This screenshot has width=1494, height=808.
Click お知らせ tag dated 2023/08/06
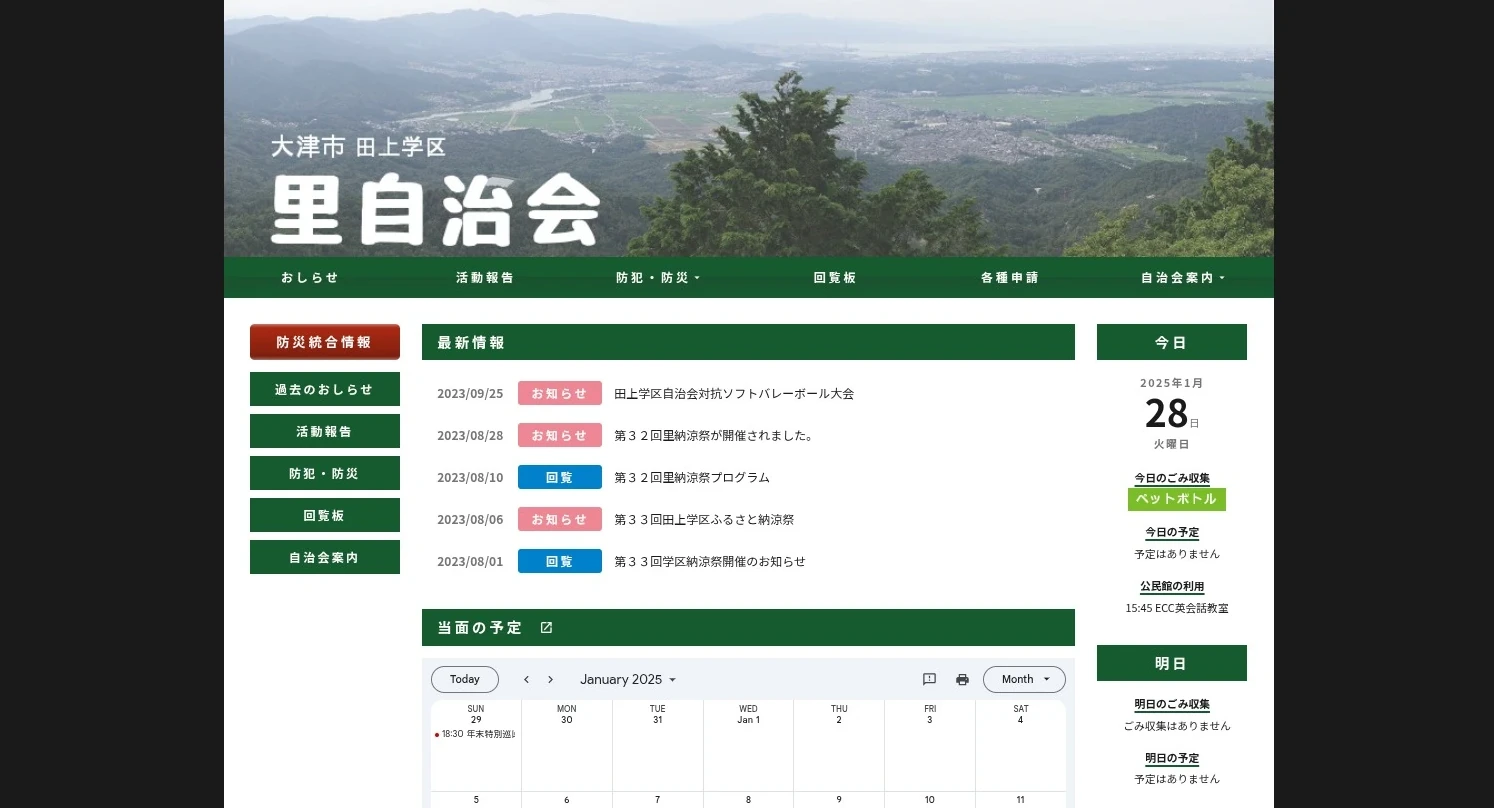[560, 519]
